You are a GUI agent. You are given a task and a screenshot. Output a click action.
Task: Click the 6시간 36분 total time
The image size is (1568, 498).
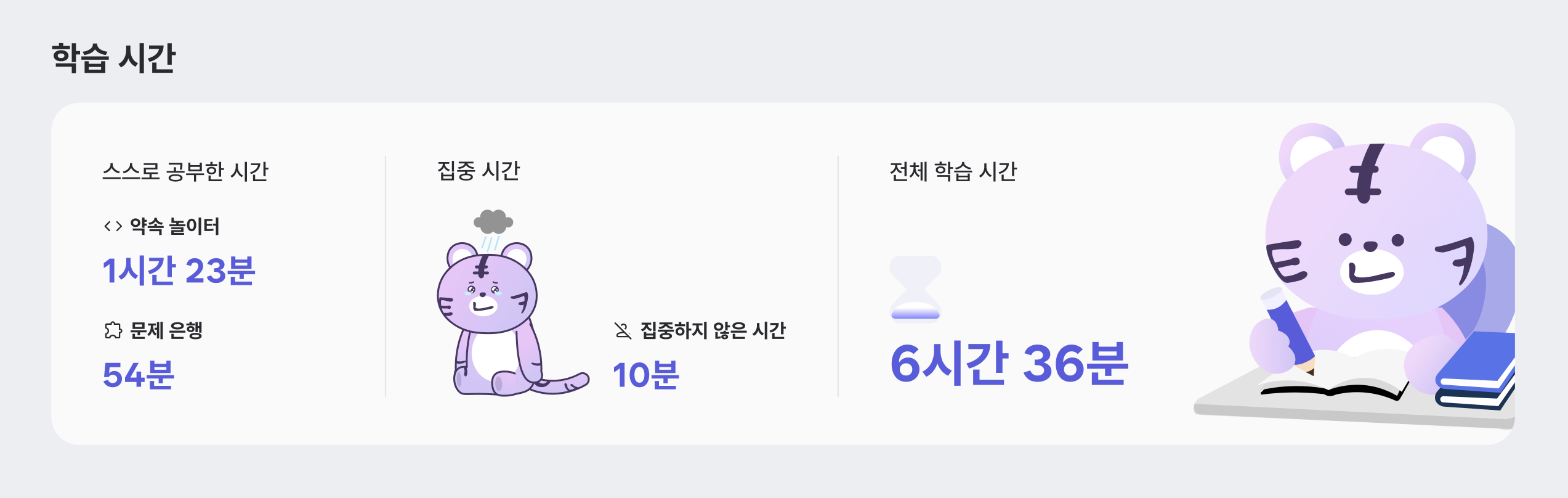[1009, 364]
